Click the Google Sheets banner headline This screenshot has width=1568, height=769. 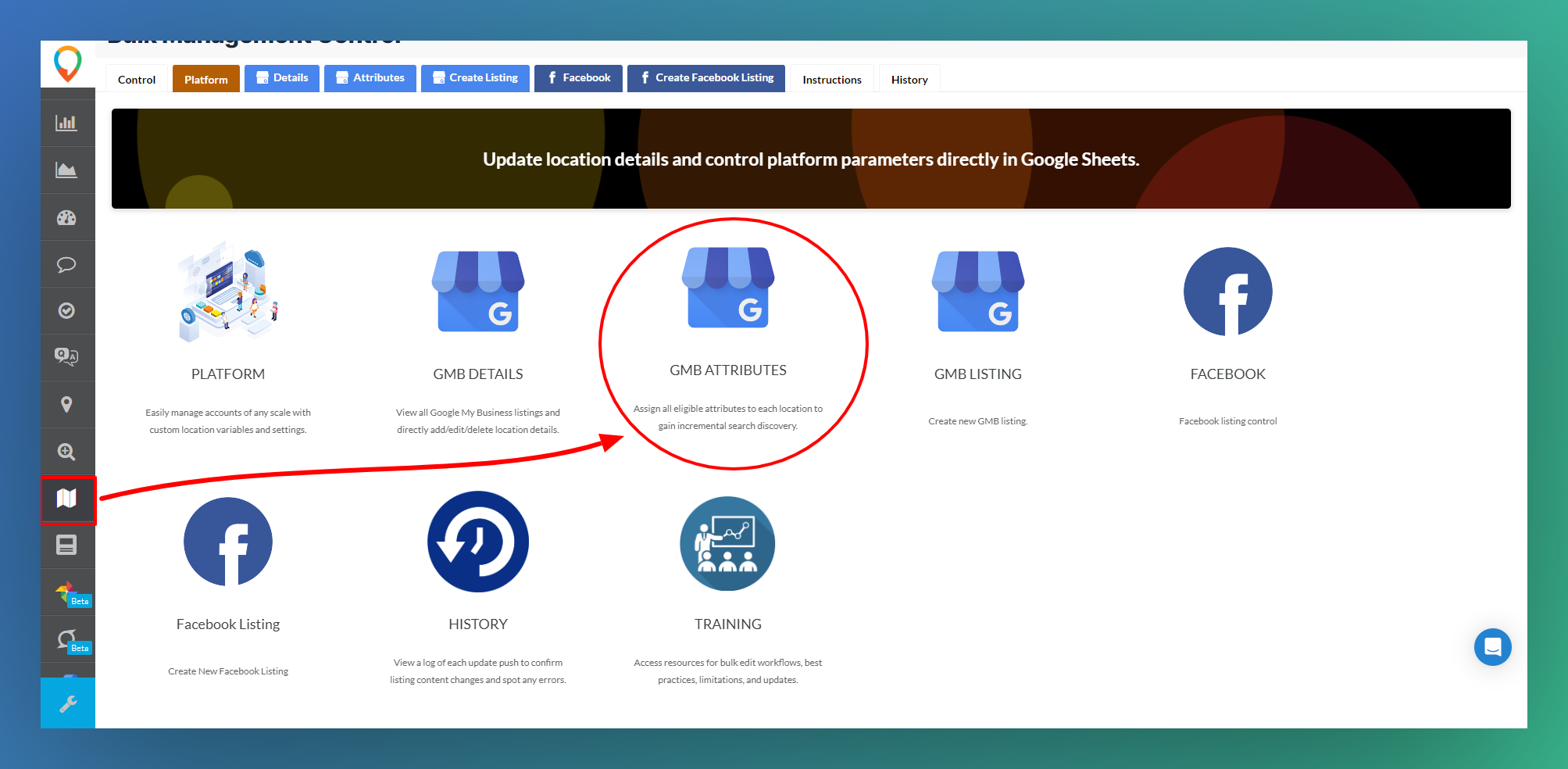click(x=811, y=159)
